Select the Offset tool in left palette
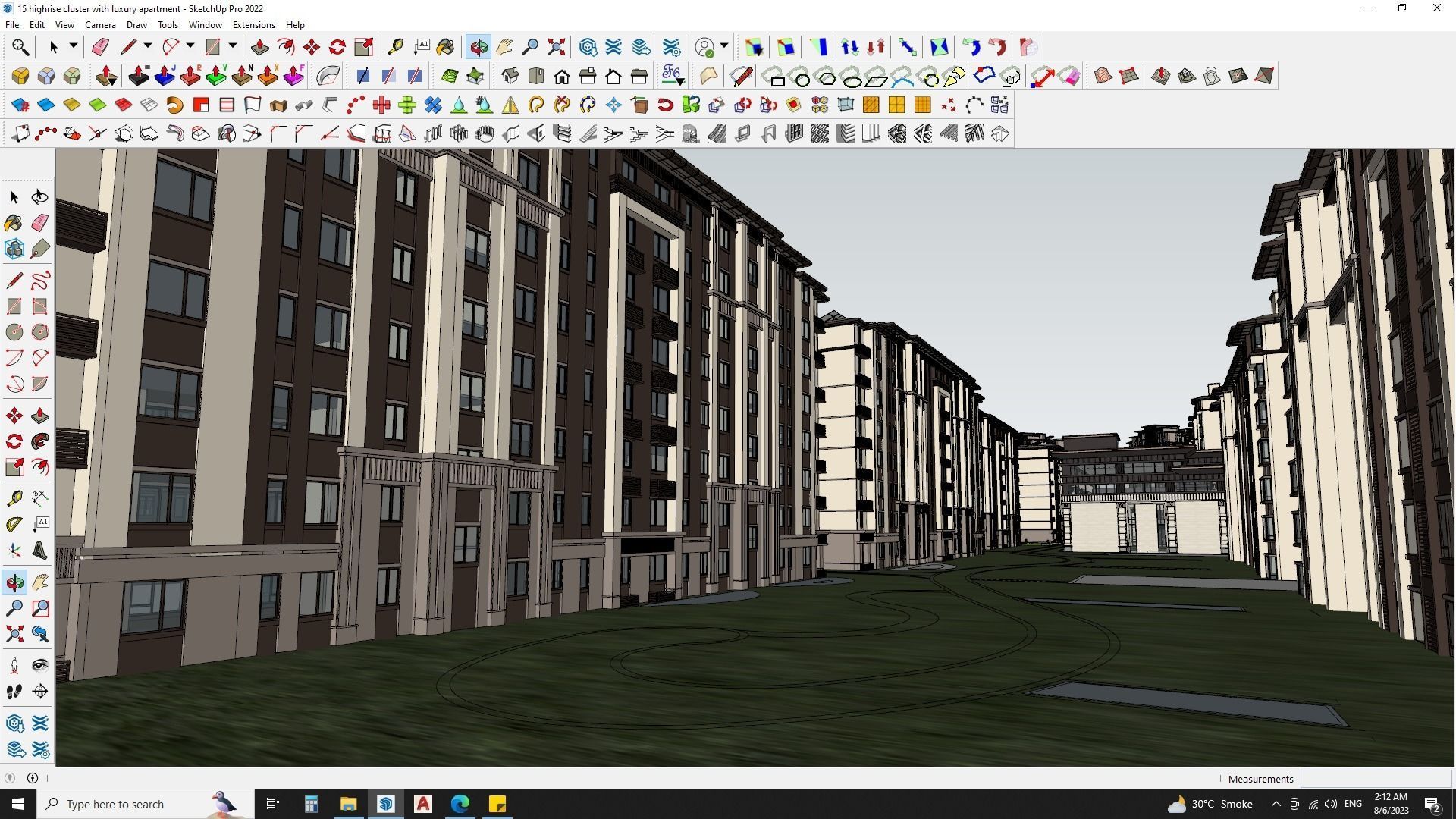This screenshot has width=1456, height=819. pyautogui.click(x=40, y=467)
